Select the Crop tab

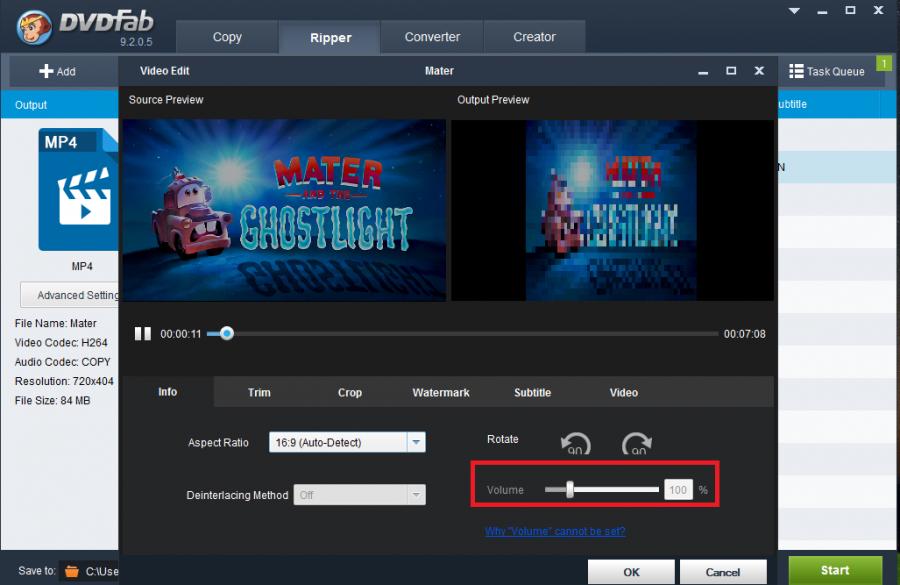(350, 393)
